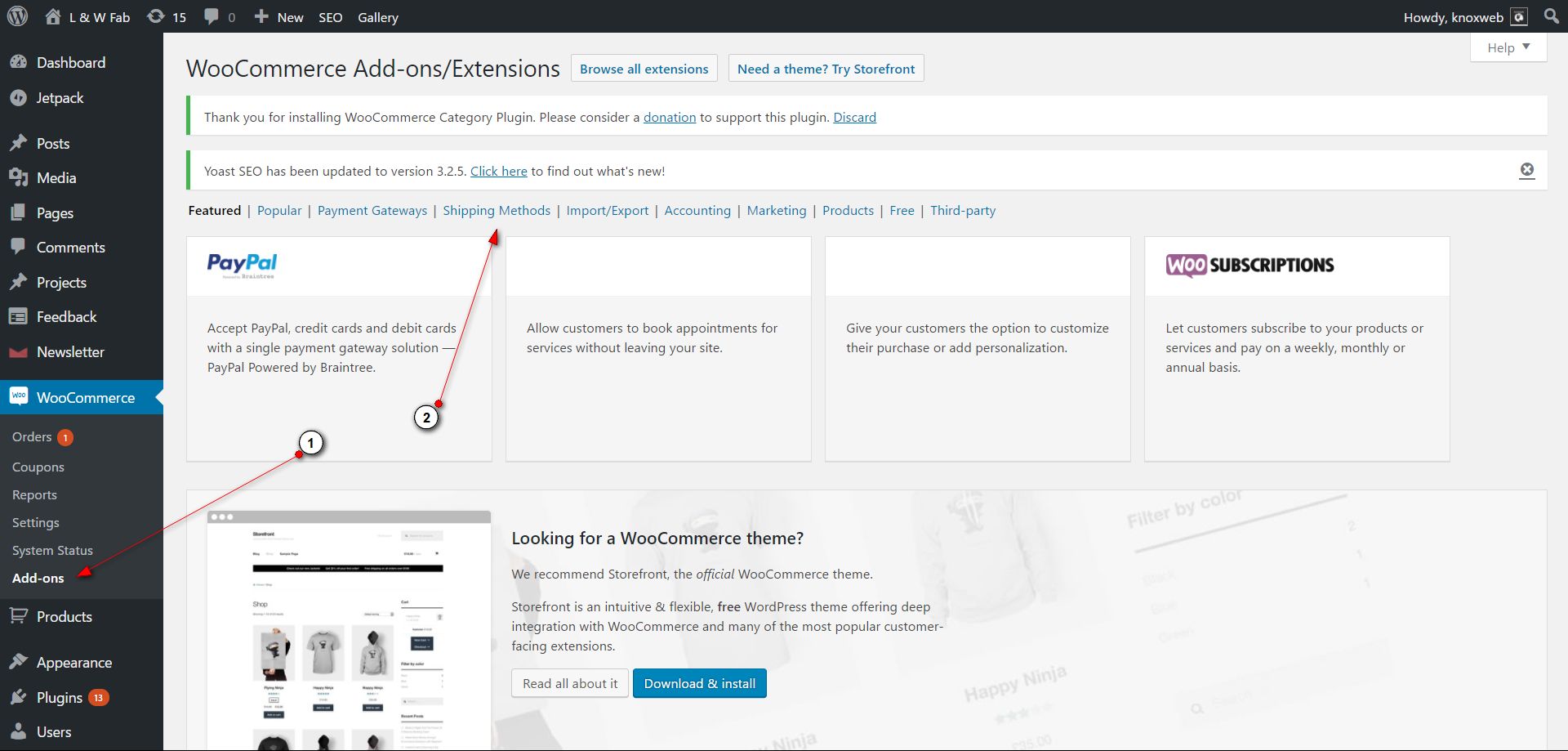Open WooCommerce Orders submenu
Image resolution: width=1568 pixels, height=751 pixels.
[x=32, y=436]
